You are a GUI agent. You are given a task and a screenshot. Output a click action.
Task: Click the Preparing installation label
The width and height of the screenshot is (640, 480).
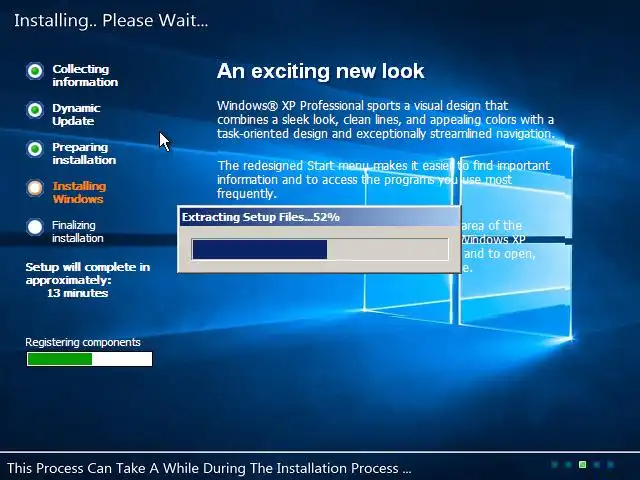tap(84, 153)
